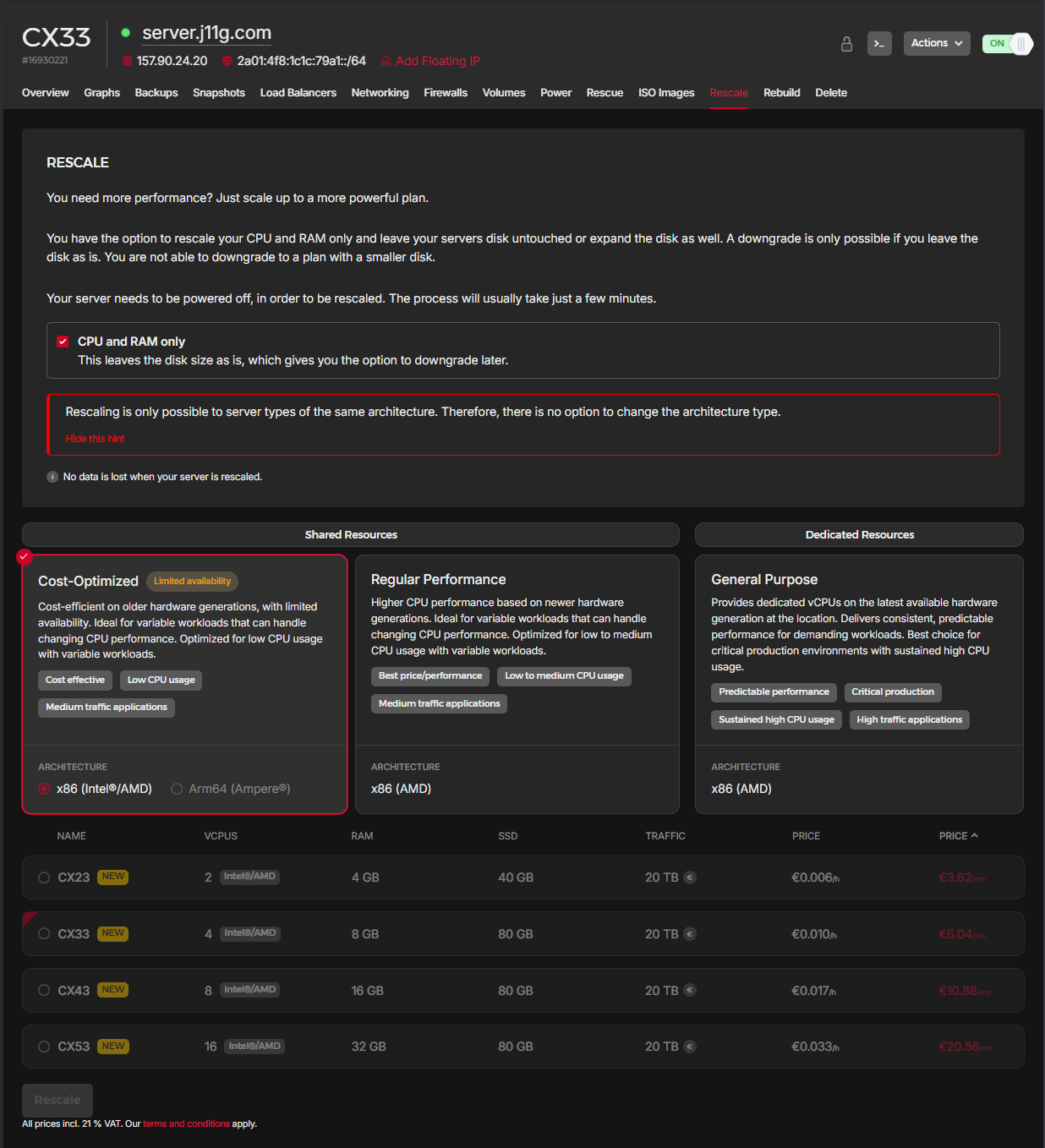The height and width of the screenshot is (1148, 1045).
Task: Open the console terminal icon
Action: pyautogui.click(x=879, y=44)
